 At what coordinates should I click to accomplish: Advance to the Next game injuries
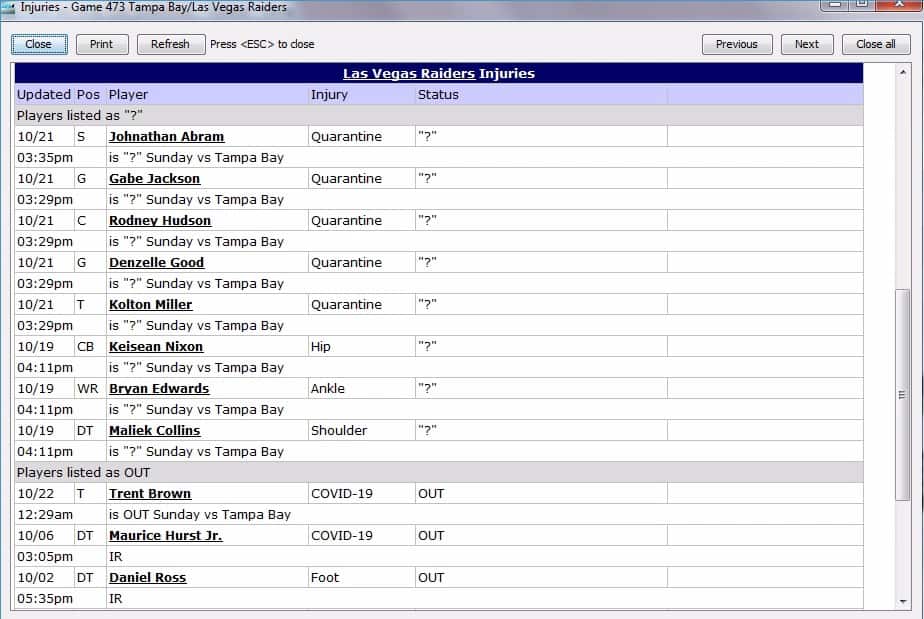coord(806,44)
